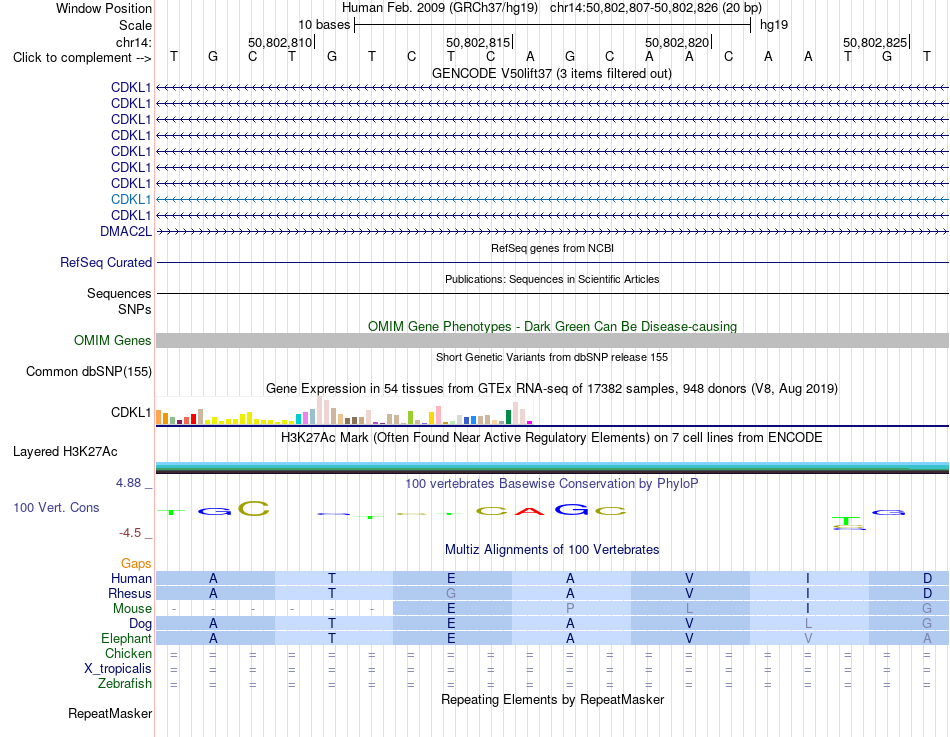This screenshot has width=950, height=737.
Task: Click the gray G in the Rhesus row under E
Action: [451, 594]
